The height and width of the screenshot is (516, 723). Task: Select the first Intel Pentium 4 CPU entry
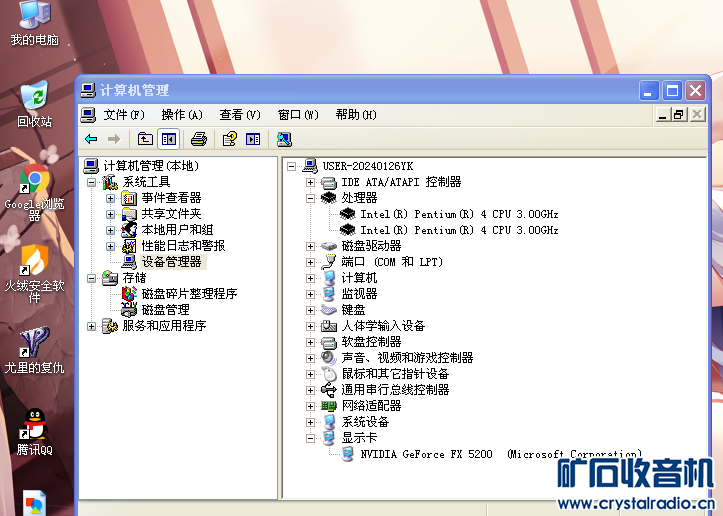coord(459,214)
